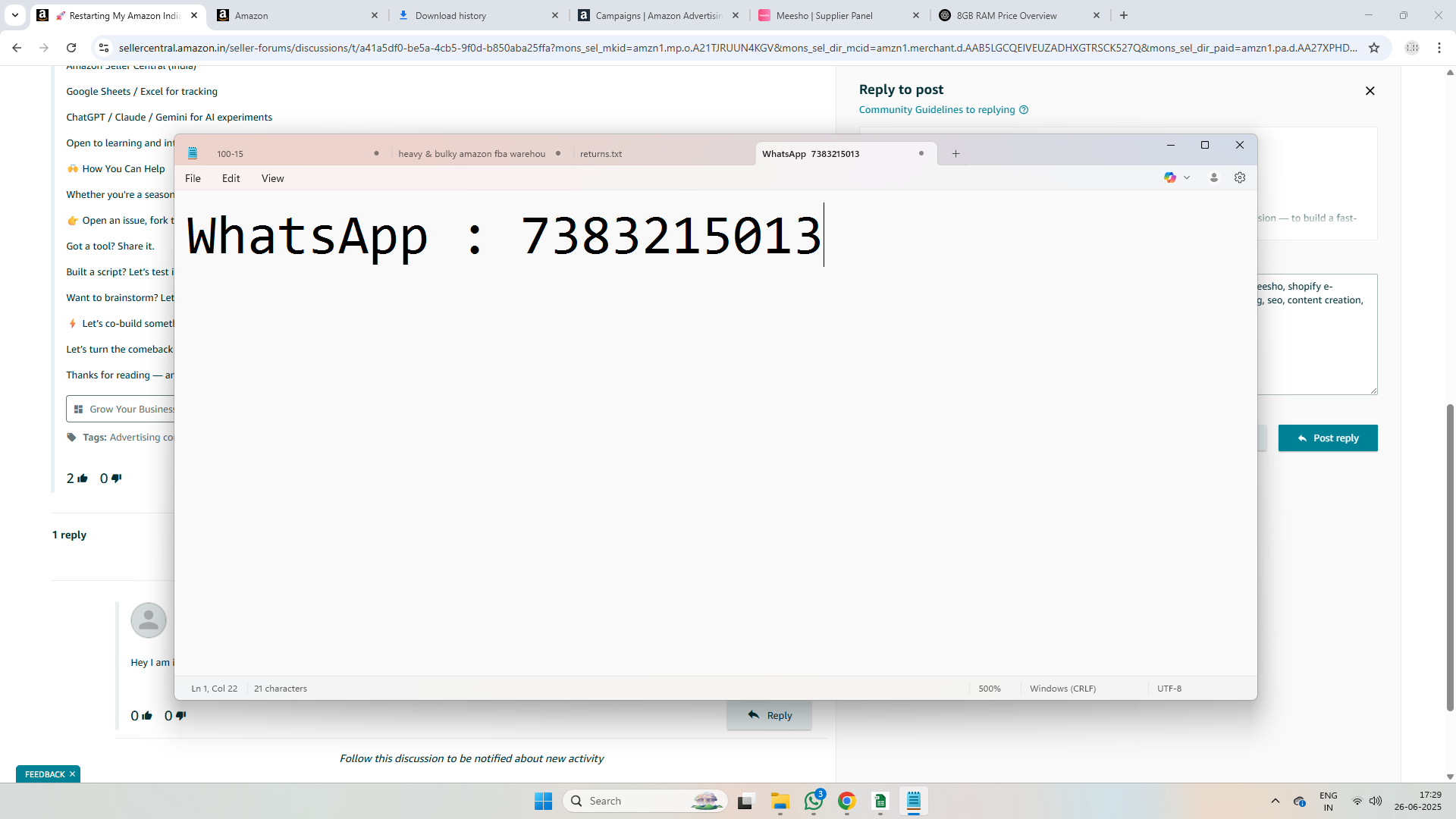The width and height of the screenshot is (1456, 819).
Task: Click the browser address bar URL
Action: (x=737, y=48)
